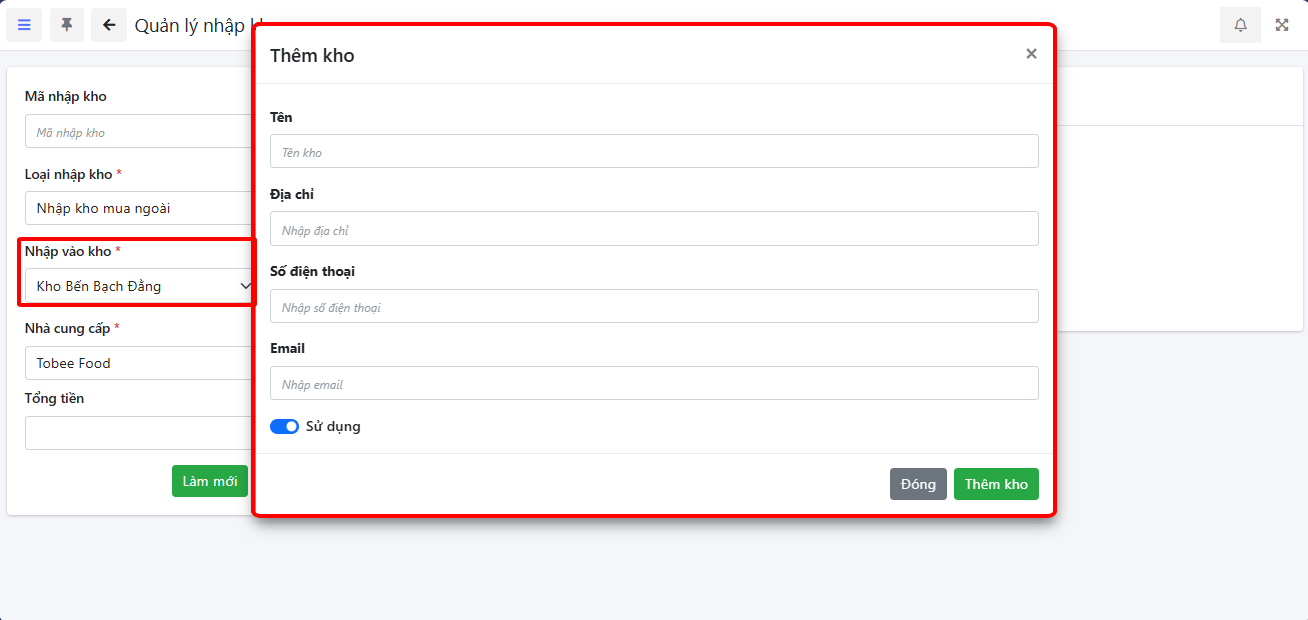The height and width of the screenshot is (620, 1308).
Task: Toggle fullscreen with the expand icon
Action: [x=1282, y=25]
